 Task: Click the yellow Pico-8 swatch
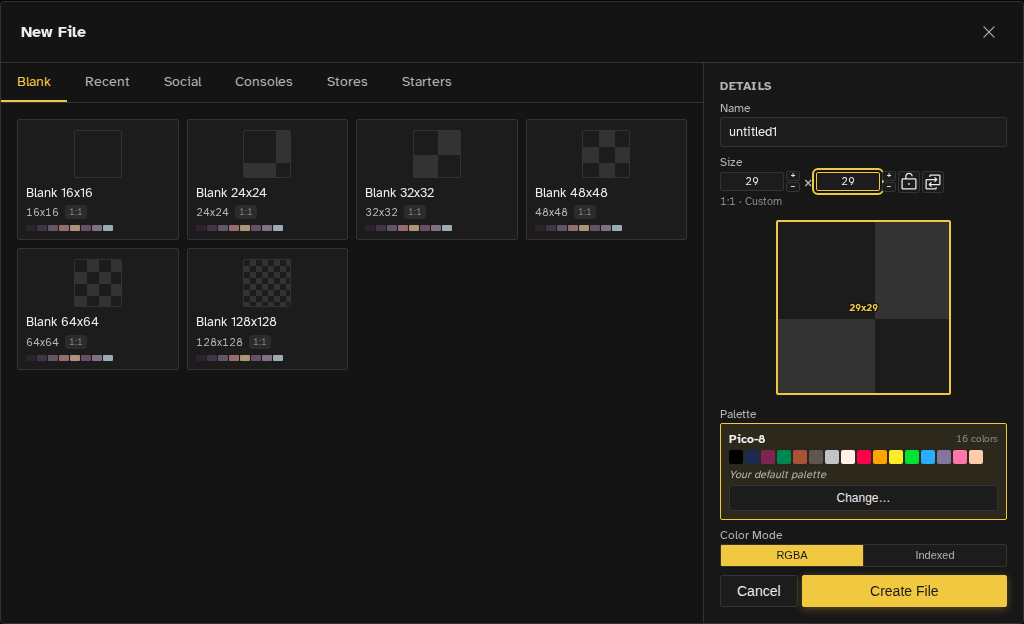(895, 457)
